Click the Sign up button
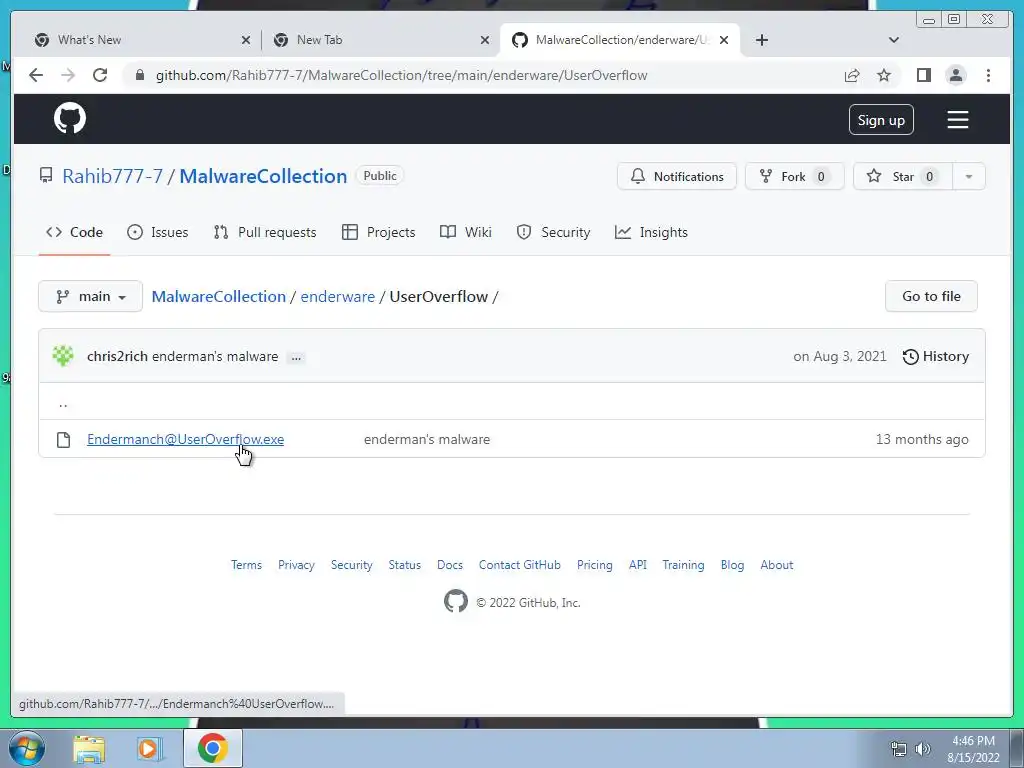 (881, 120)
